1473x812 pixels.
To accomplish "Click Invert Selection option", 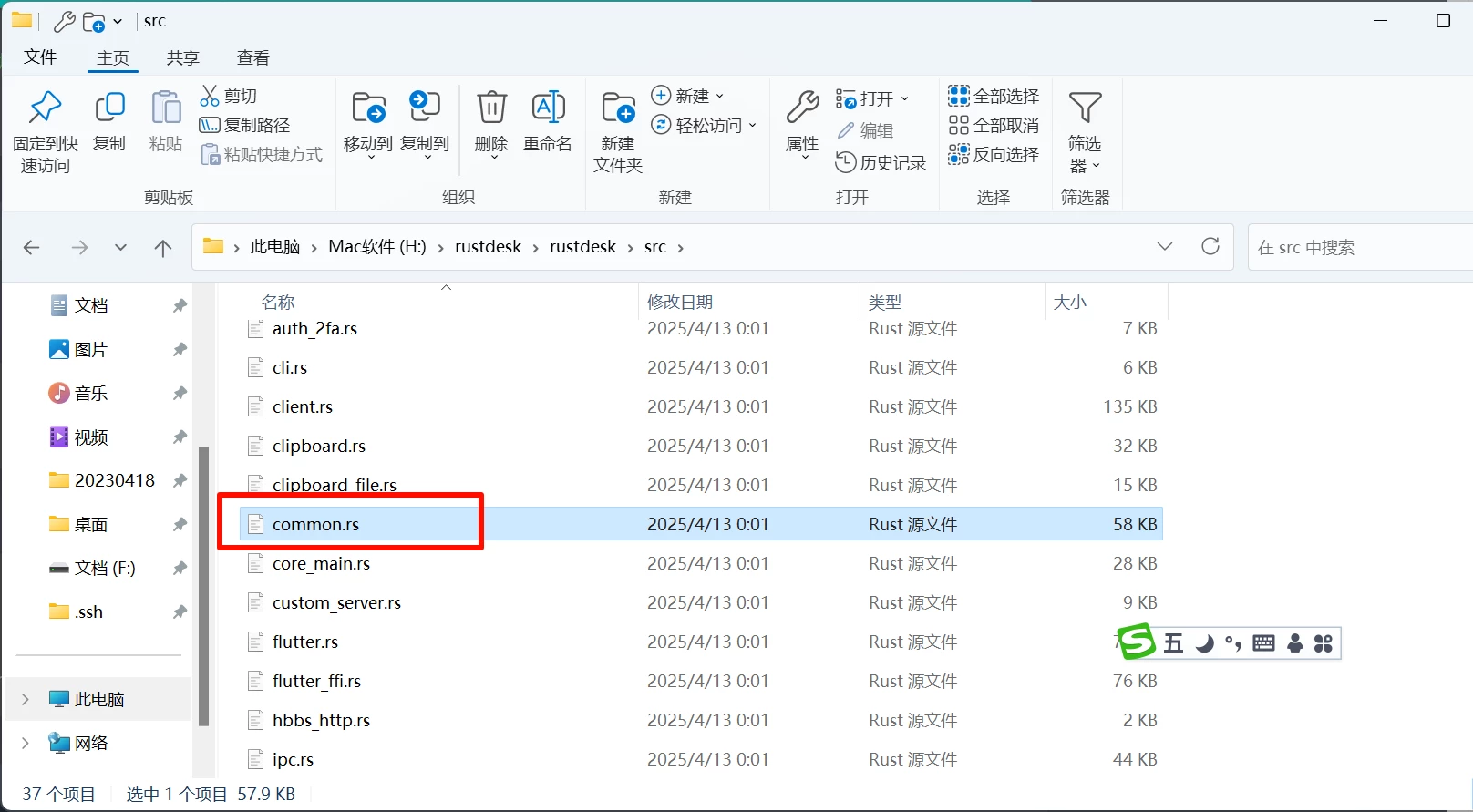I will 994,154.
